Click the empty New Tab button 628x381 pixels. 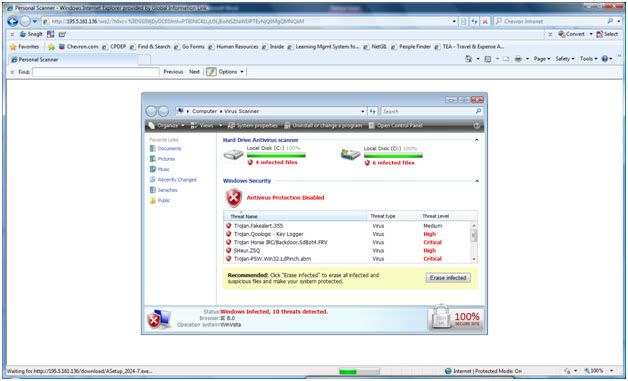click(x=144, y=60)
